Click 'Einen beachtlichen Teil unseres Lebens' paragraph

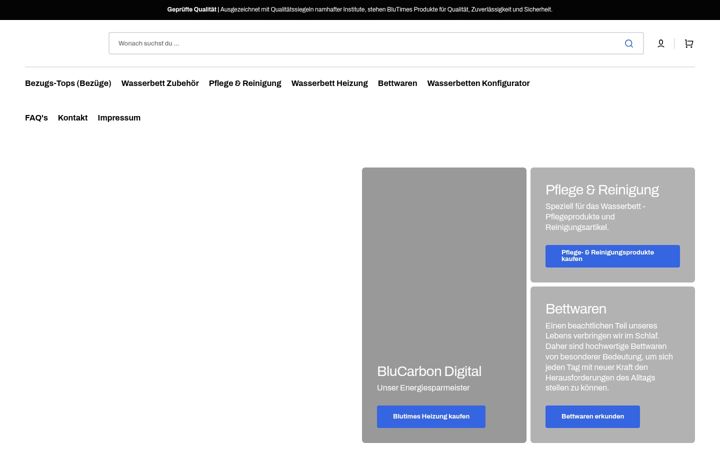coord(609,357)
